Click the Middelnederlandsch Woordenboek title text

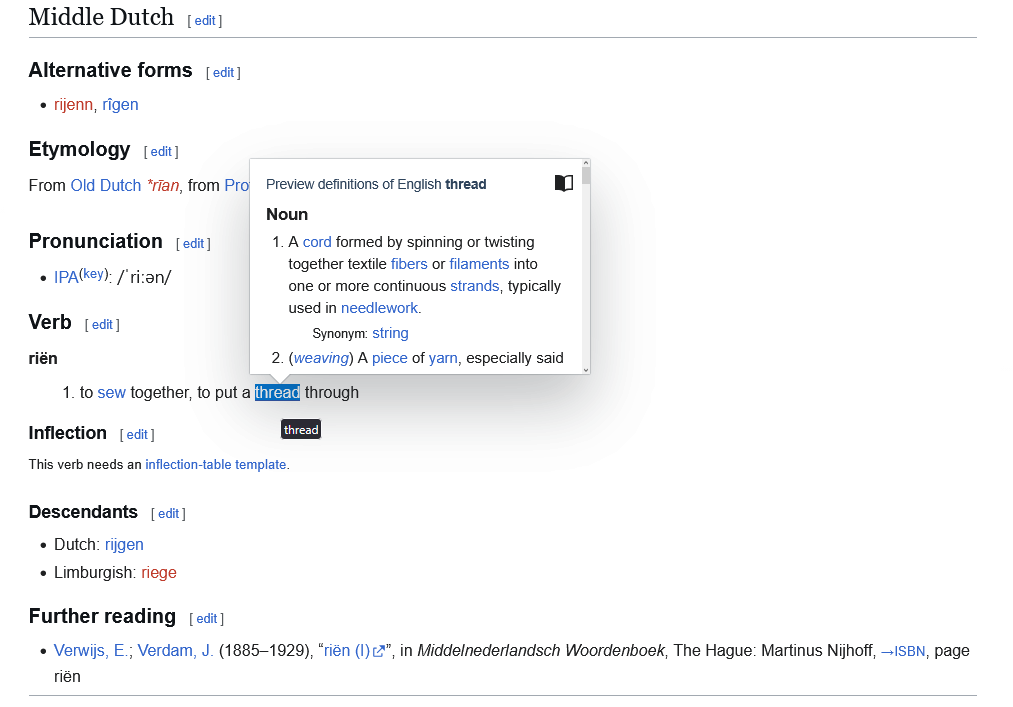pos(541,651)
